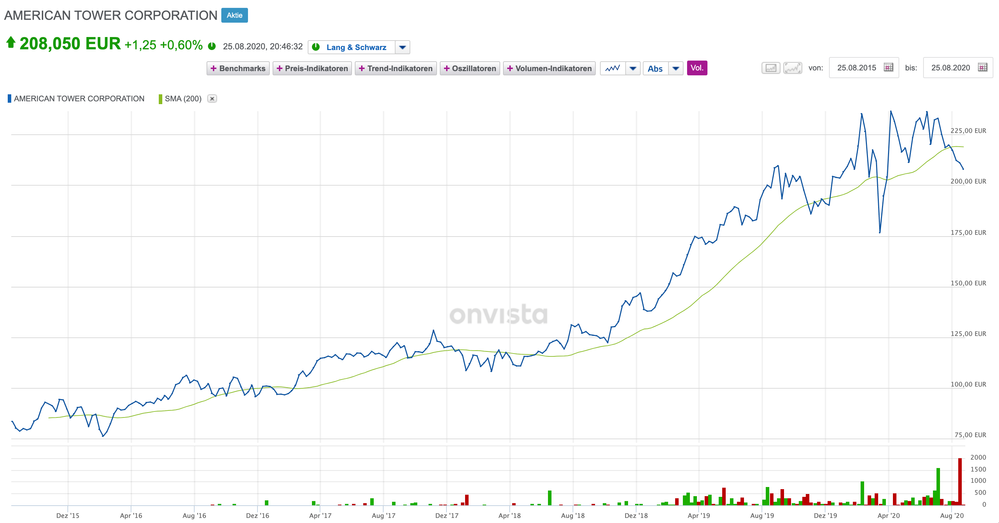Remove the SMA (200) indicator

pos(212,99)
